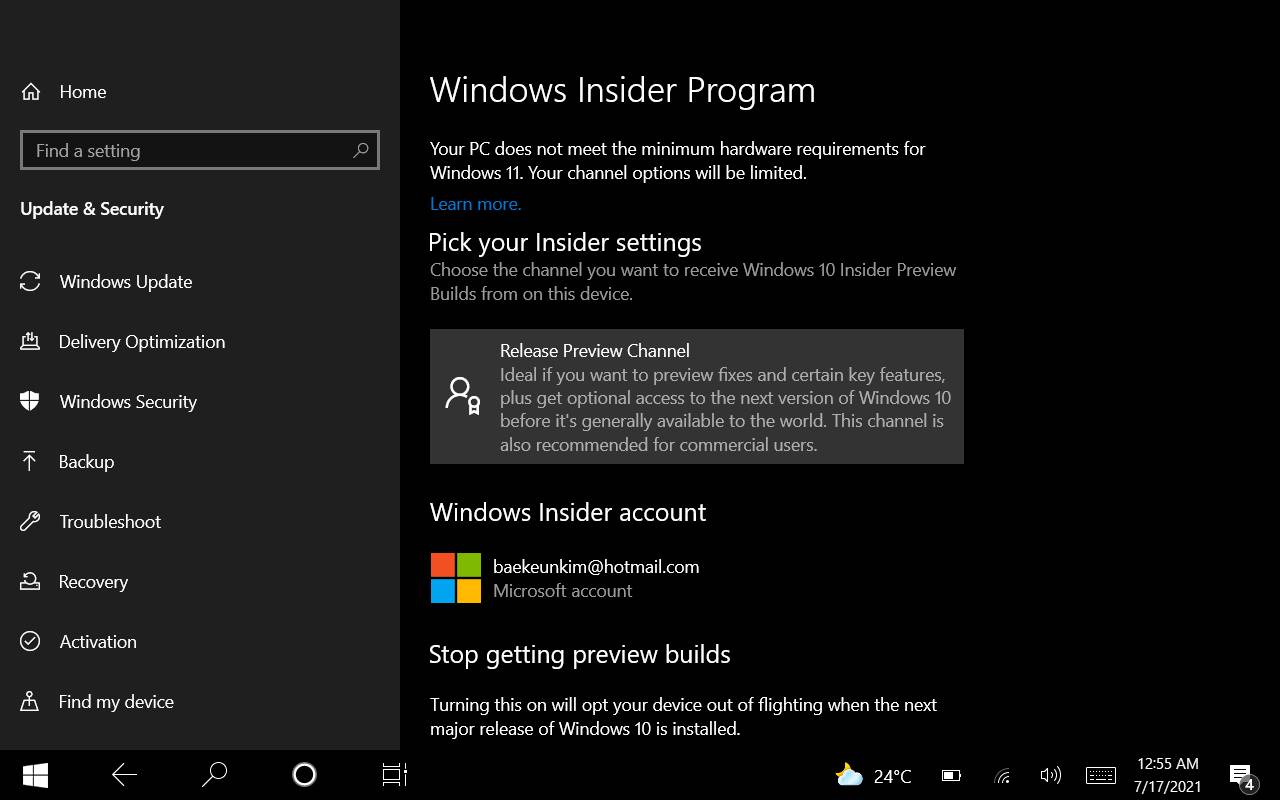Open the Action Center notifications icon
Image resolution: width=1280 pixels, height=800 pixels.
(1241, 776)
